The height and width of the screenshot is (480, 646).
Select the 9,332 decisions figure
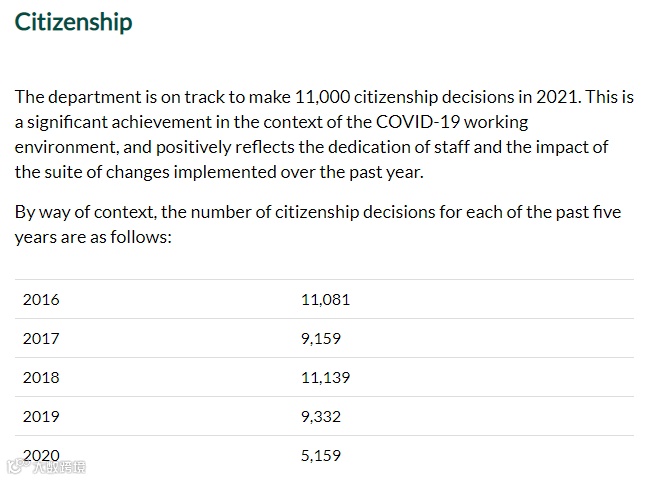coord(321,417)
